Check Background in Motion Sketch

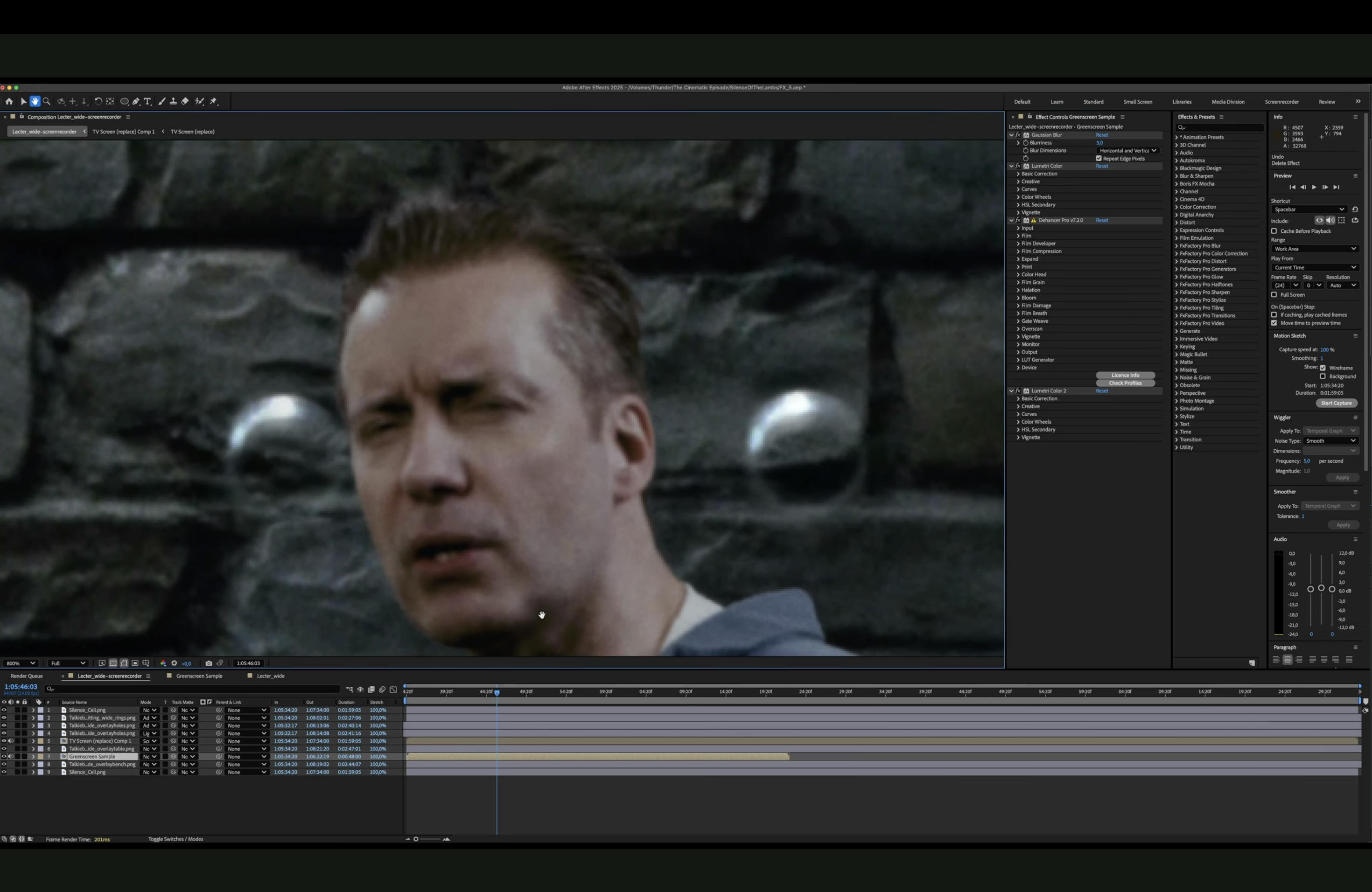tap(1323, 376)
